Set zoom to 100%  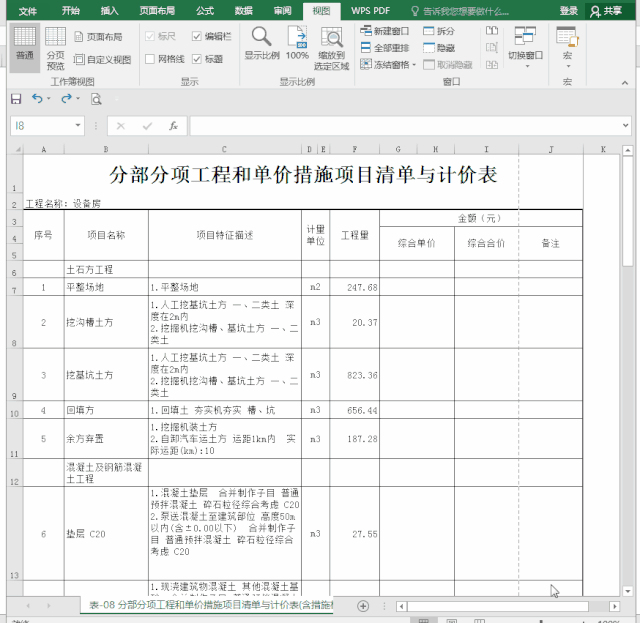(x=297, y=44)
